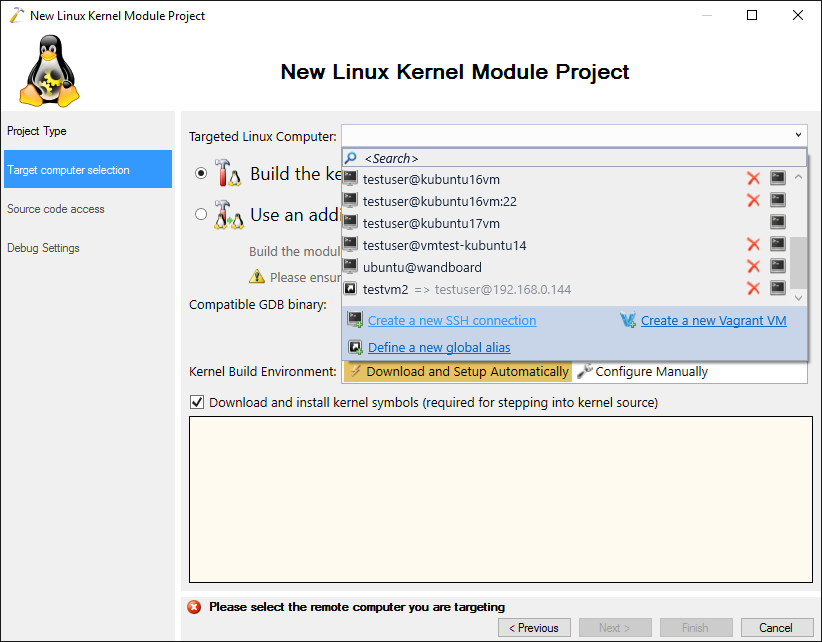This screenshot has width=822, height=642.
Task: Click the warning triangle icon
Action: tap(257, 277)
